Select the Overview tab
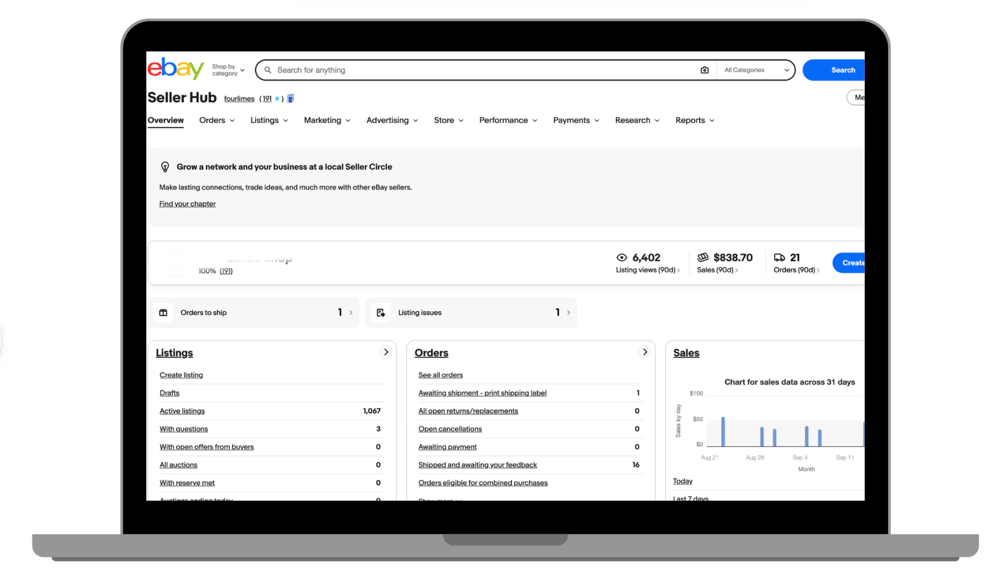This screenshot has height=572, width=1000. tap(166, 121)
